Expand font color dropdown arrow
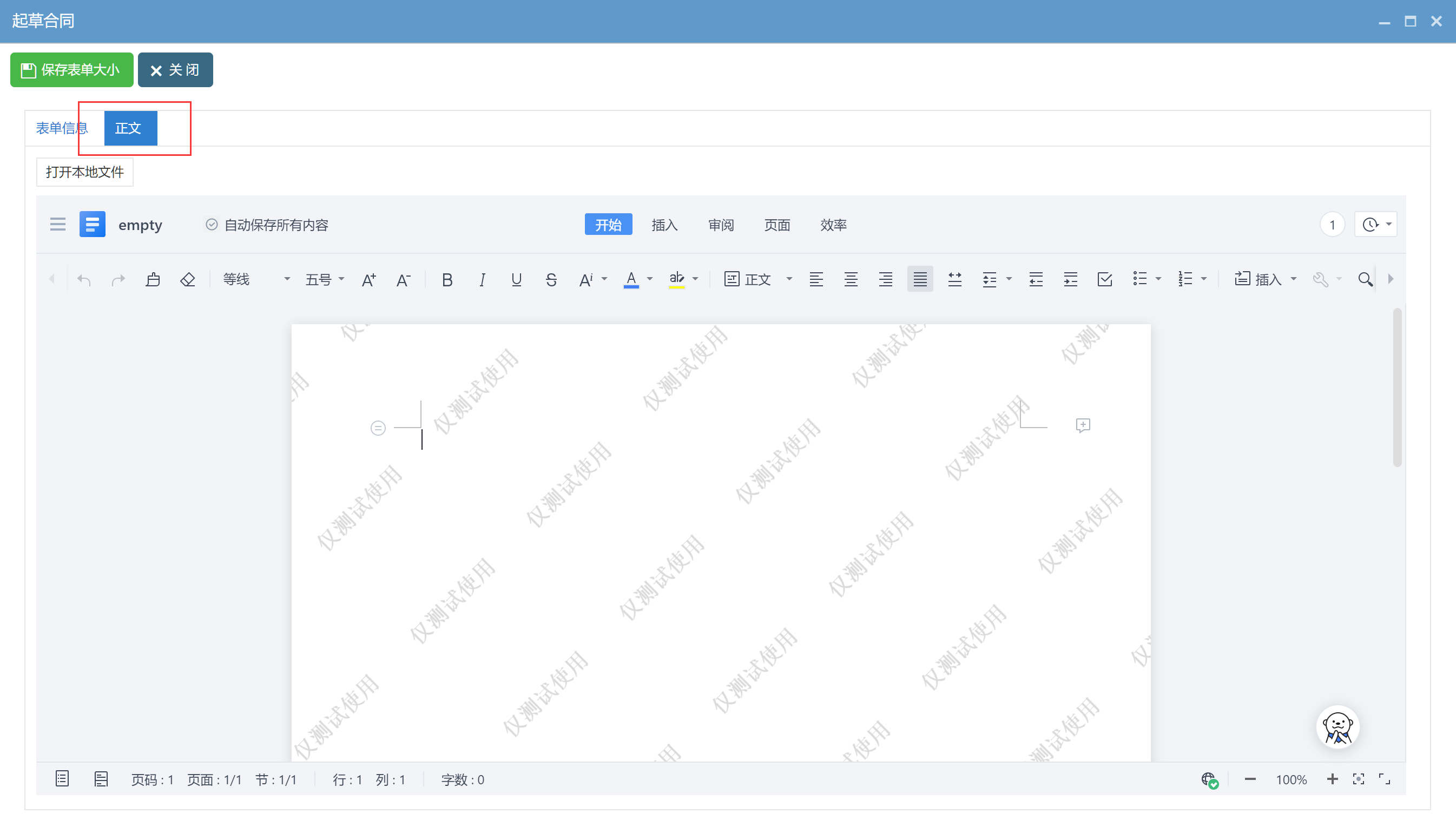Image resolution: width=1456 pixels, height=833 pixels. pyautogui.click(x=650, y=279)
